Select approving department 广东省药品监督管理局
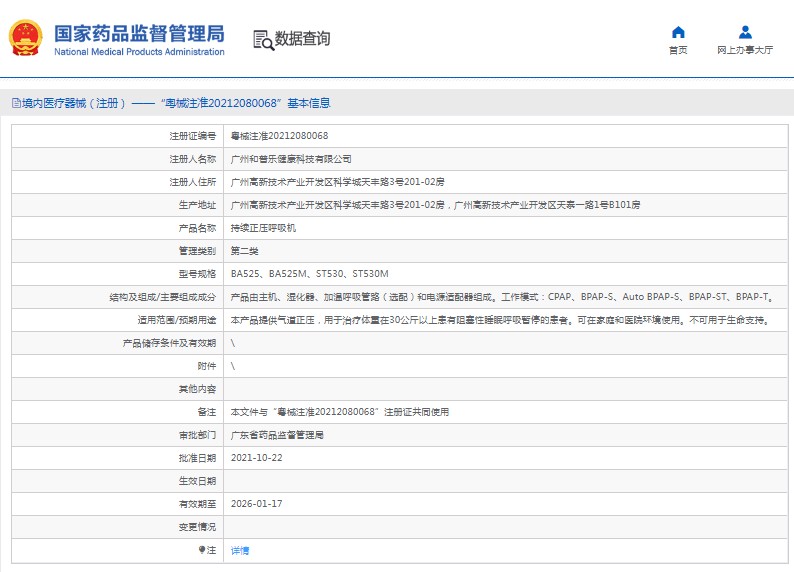The width and height of the screenshot is (794, 572). 277,435
